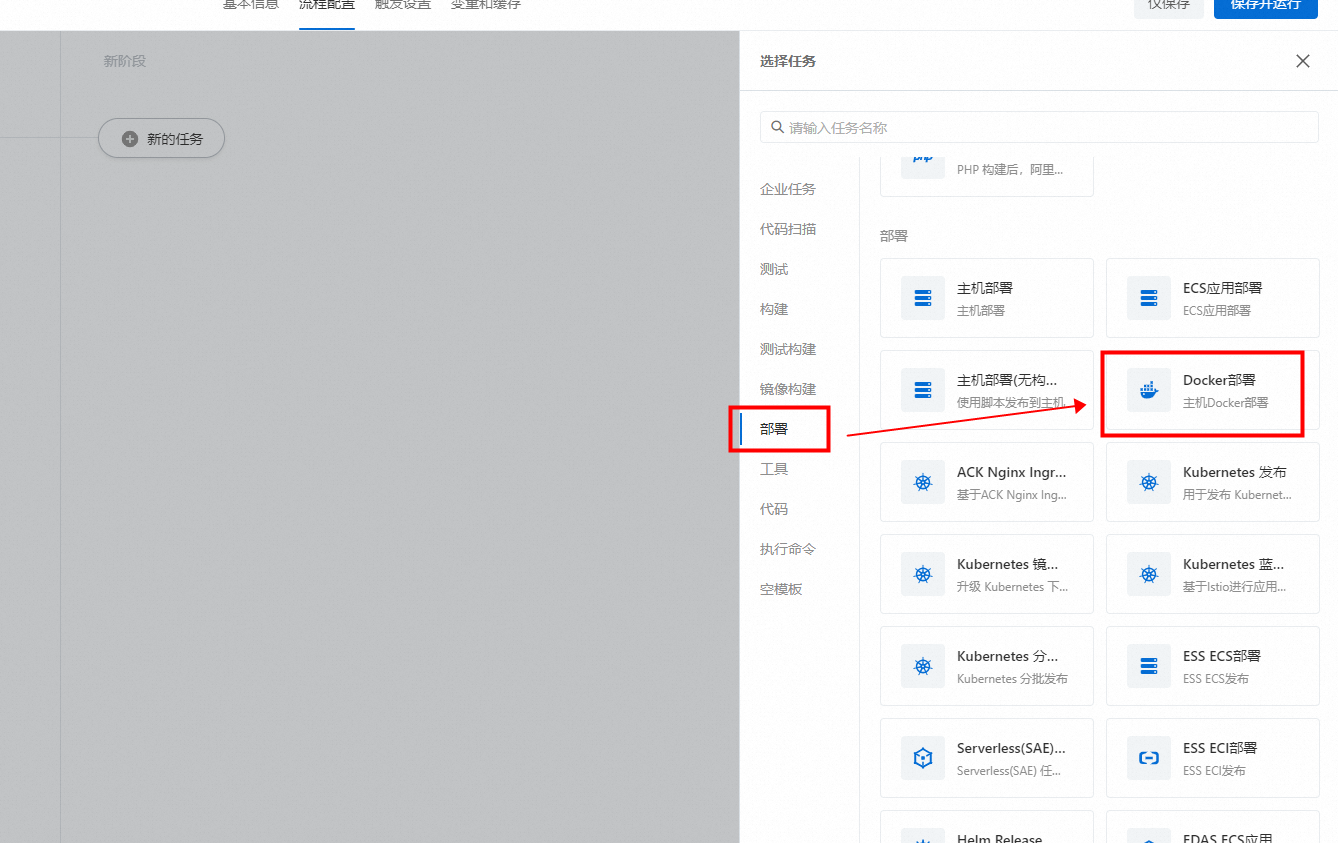The width and height of the screenshot is (1338, 843).
Task: Close the 选择任务 panel
Action: 1303,61
